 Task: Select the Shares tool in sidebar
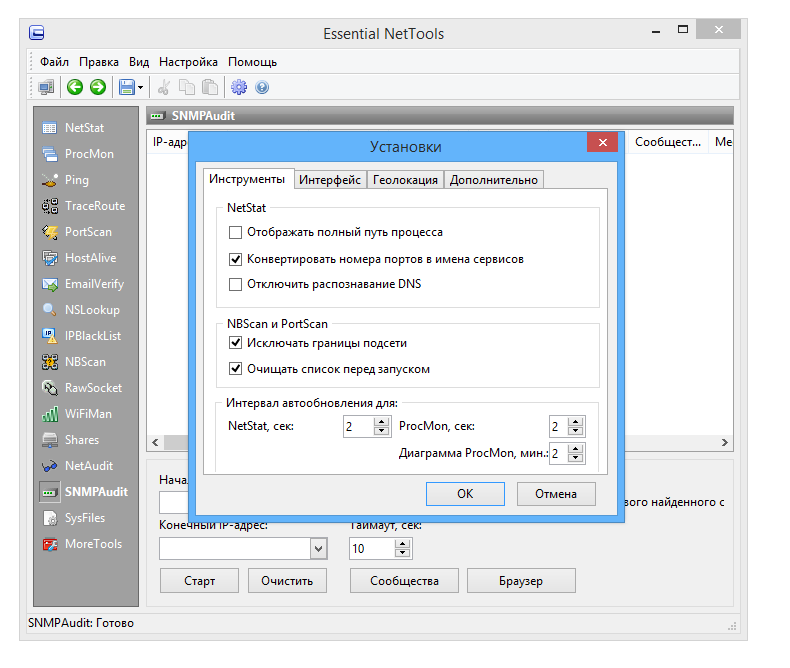[71, 440]
